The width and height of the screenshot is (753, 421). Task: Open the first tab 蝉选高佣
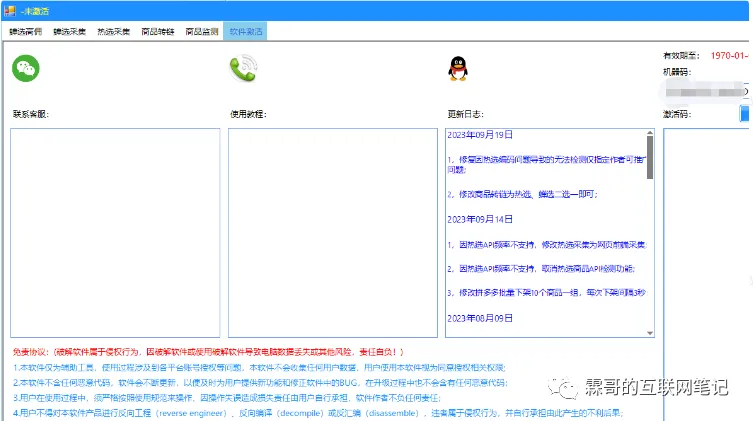tap(25, 32)
